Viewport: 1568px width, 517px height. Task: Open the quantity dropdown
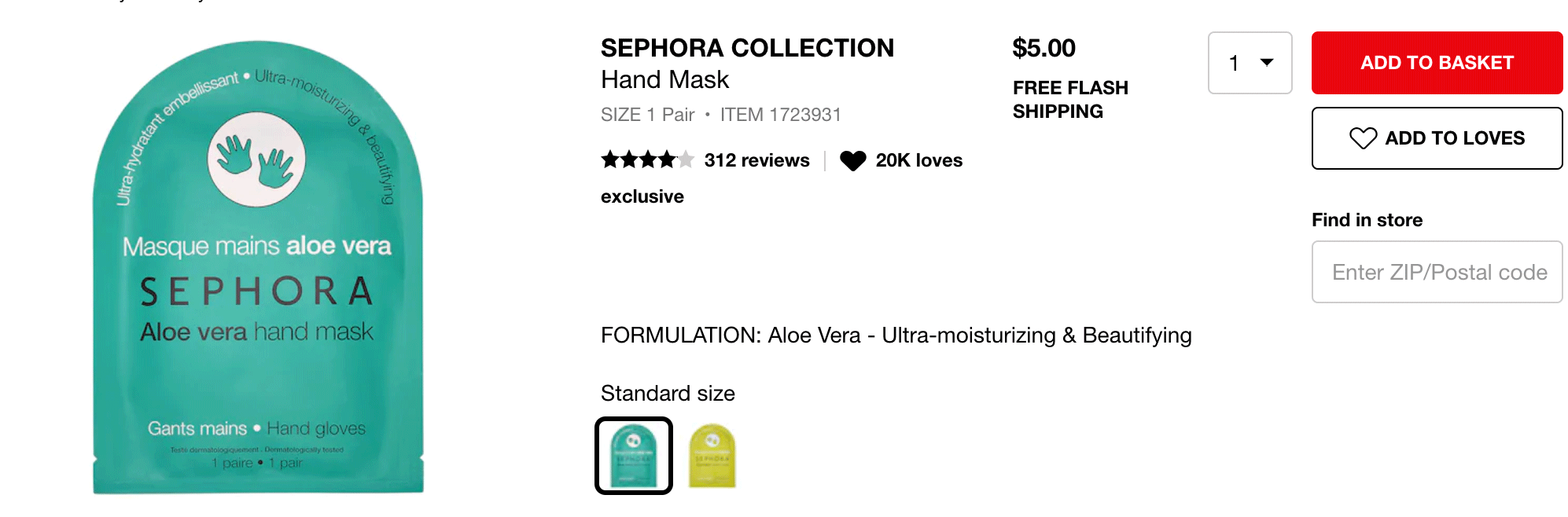tap(1250, 63)
